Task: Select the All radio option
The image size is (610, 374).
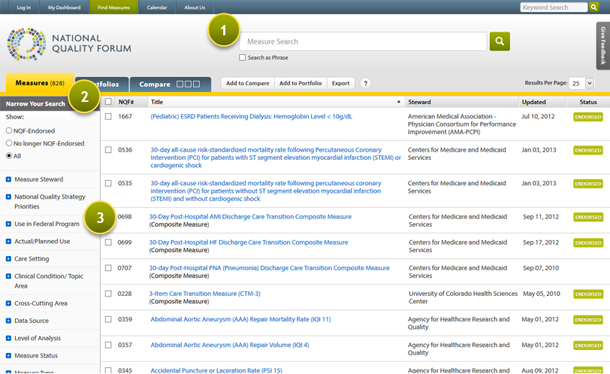Action: tap(9, 156)
